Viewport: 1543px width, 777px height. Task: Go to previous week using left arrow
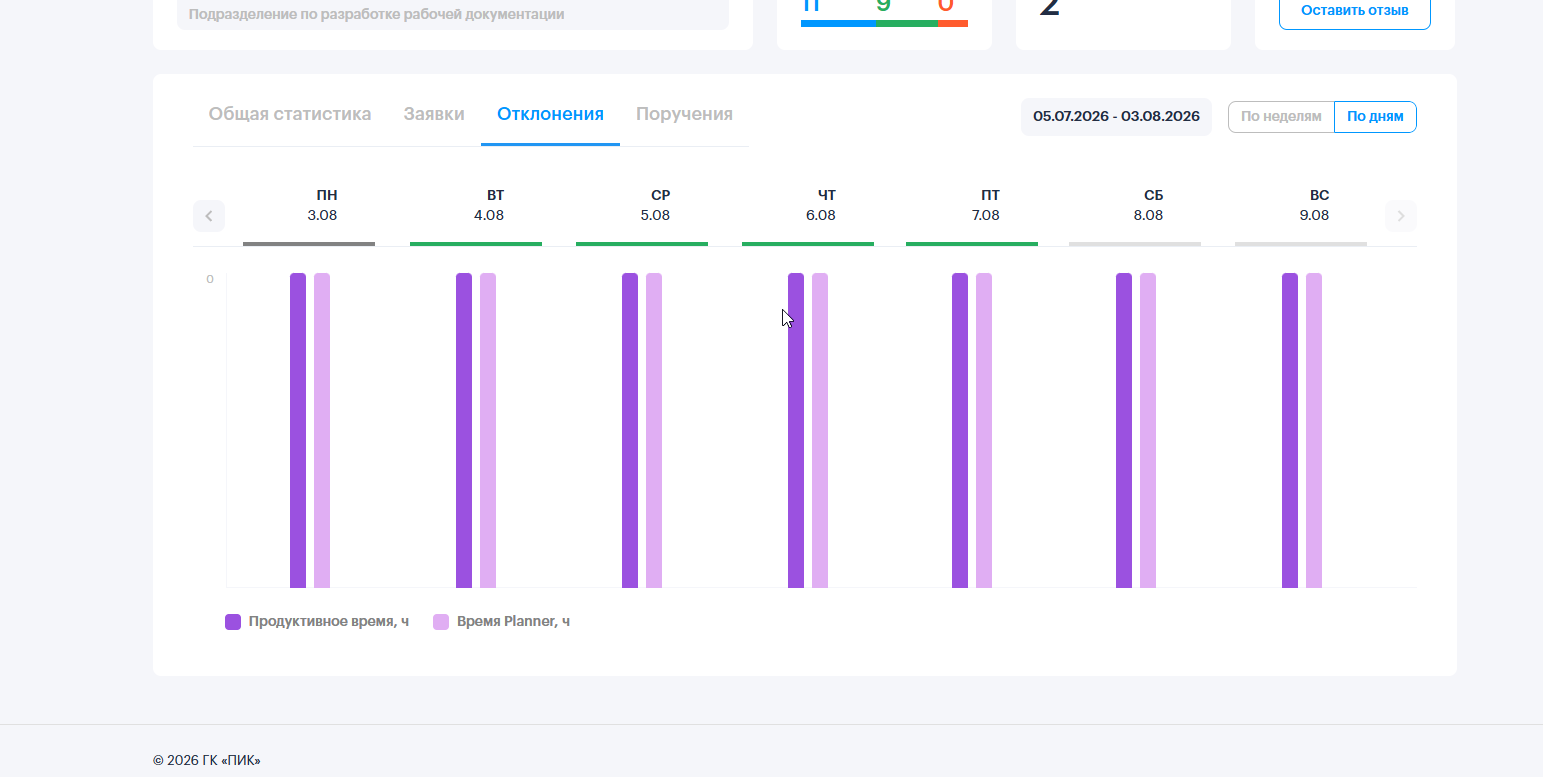[209, 216]
